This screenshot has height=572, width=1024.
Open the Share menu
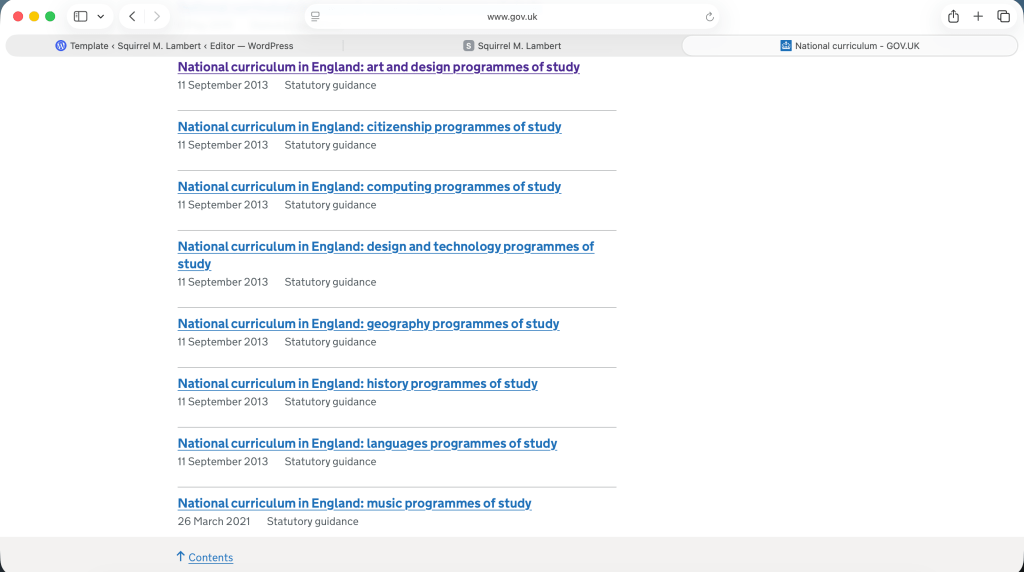tap(953, 17)
